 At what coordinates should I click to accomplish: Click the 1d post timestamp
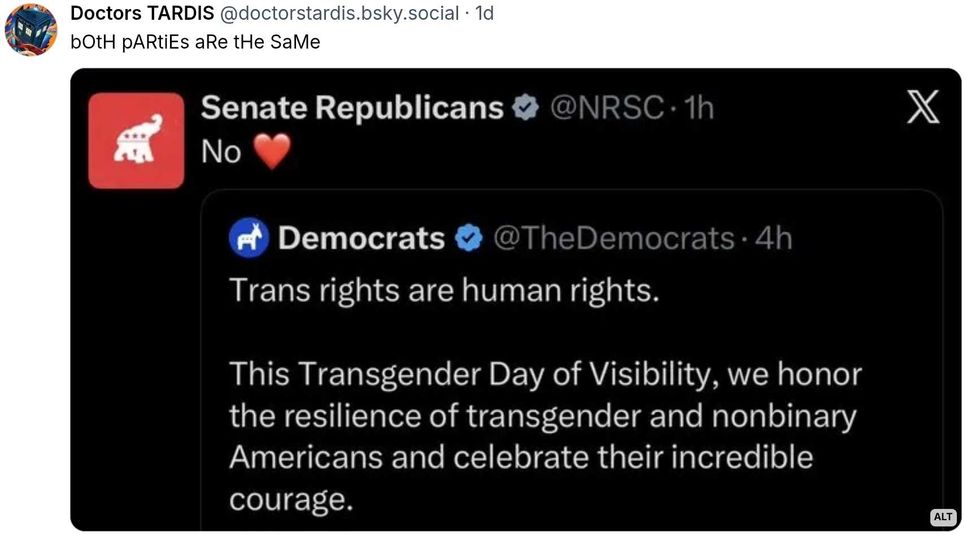coord(484,14)
